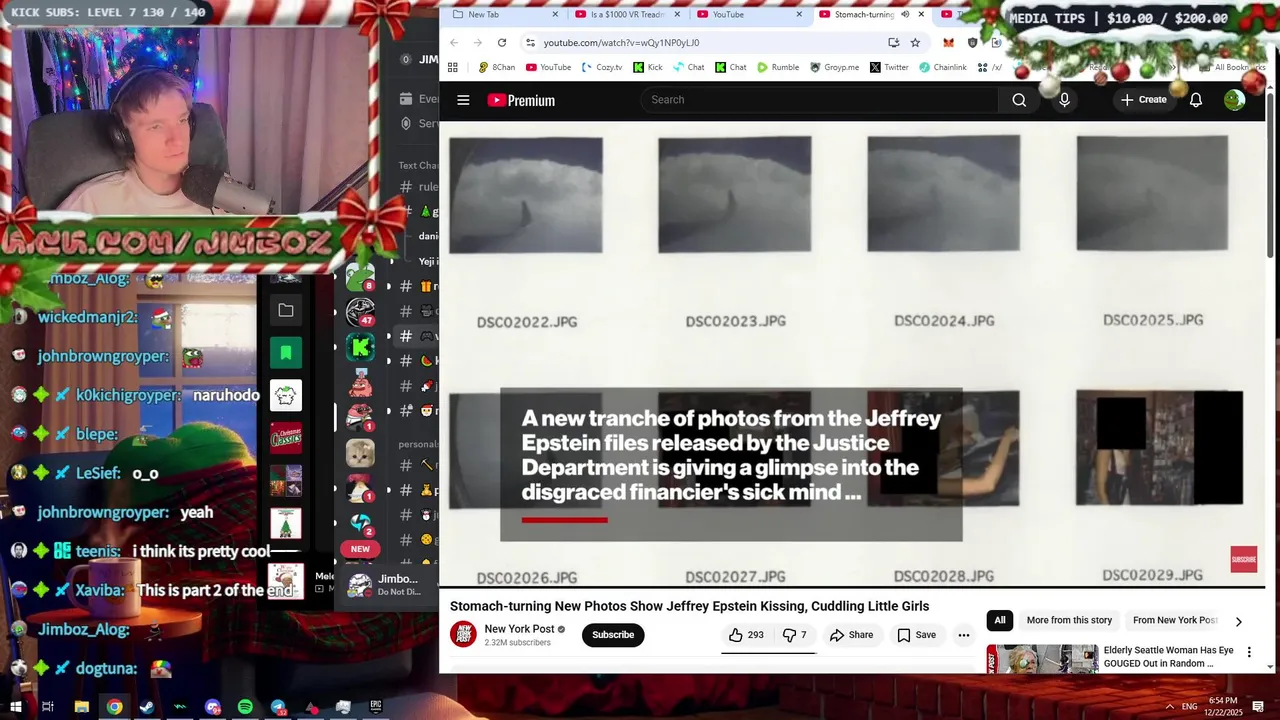This screenshot has height=720, width=1280.
Task: Click the ENG language indicator
Action: tap(1189, 706)
